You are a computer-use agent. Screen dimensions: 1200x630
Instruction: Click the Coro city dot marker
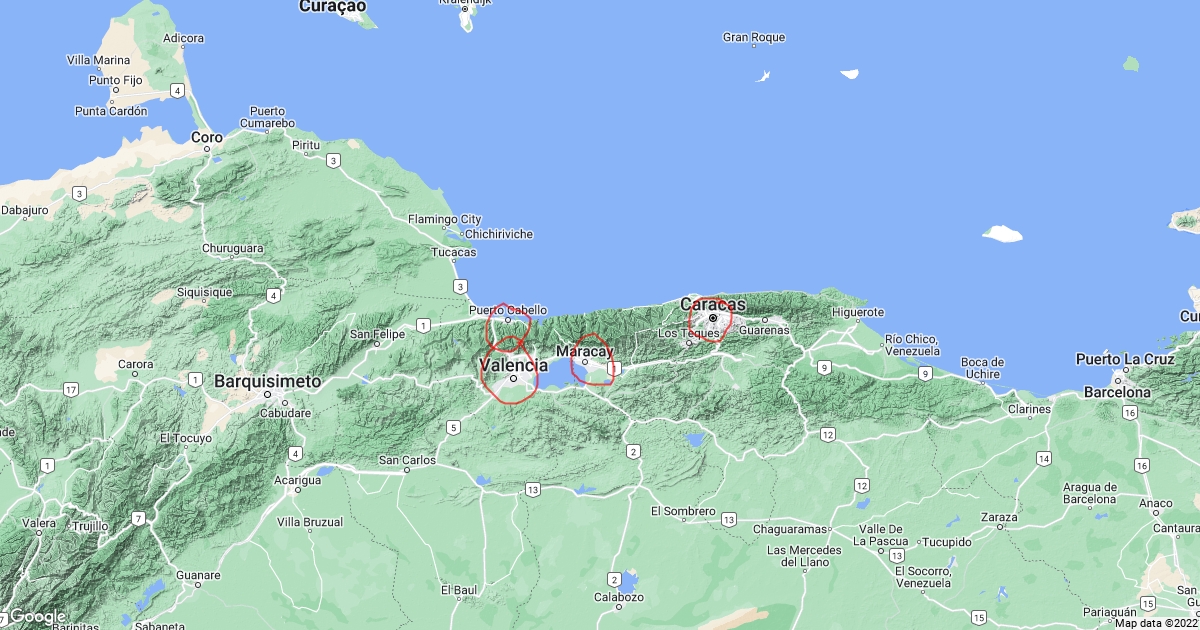(207, 149)
